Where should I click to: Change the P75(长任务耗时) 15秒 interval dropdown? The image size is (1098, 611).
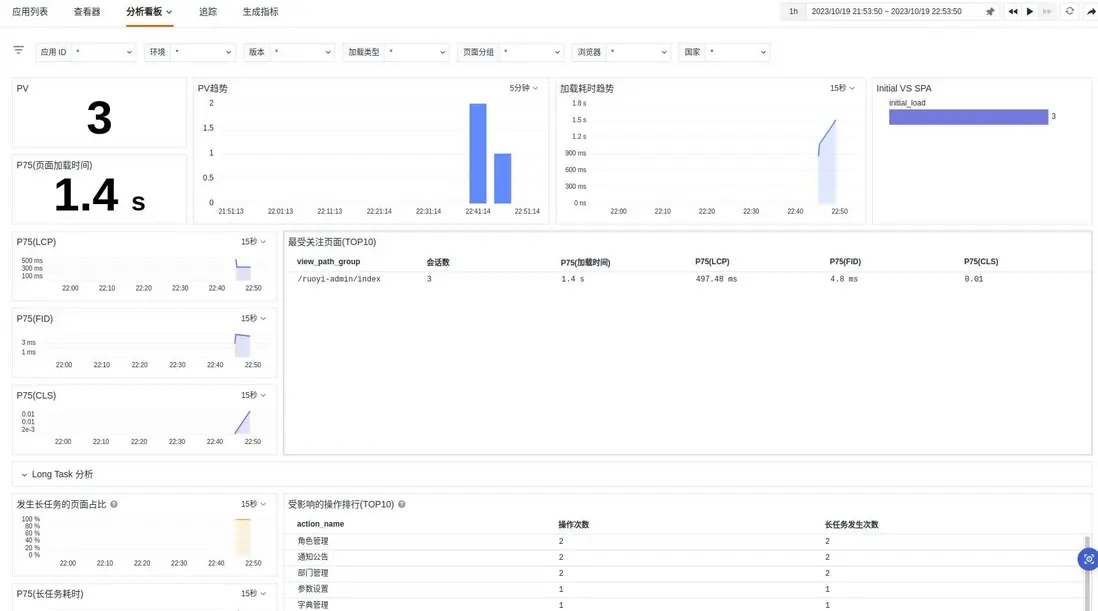point(253,594)
